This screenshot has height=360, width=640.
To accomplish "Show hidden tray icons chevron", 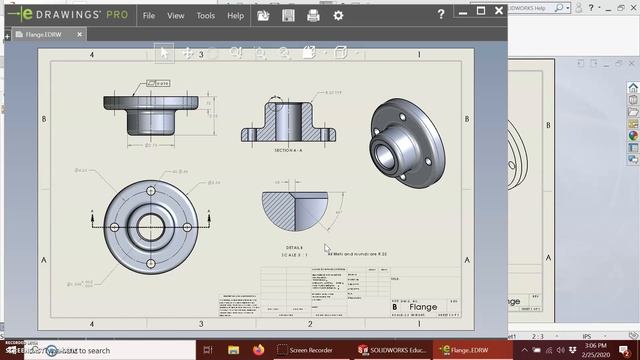I will pos(524,350).
